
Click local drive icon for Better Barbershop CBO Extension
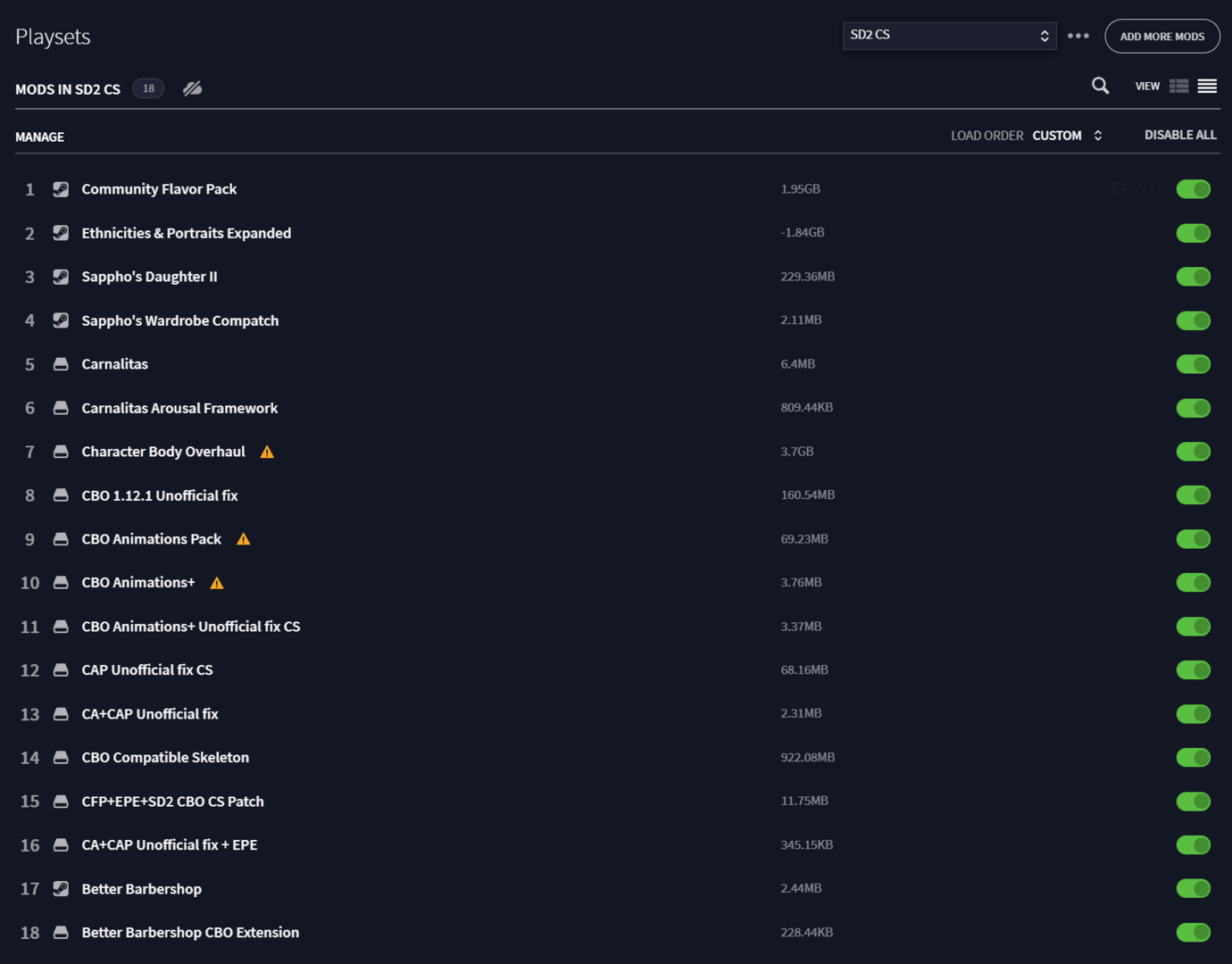coord(61,933)
